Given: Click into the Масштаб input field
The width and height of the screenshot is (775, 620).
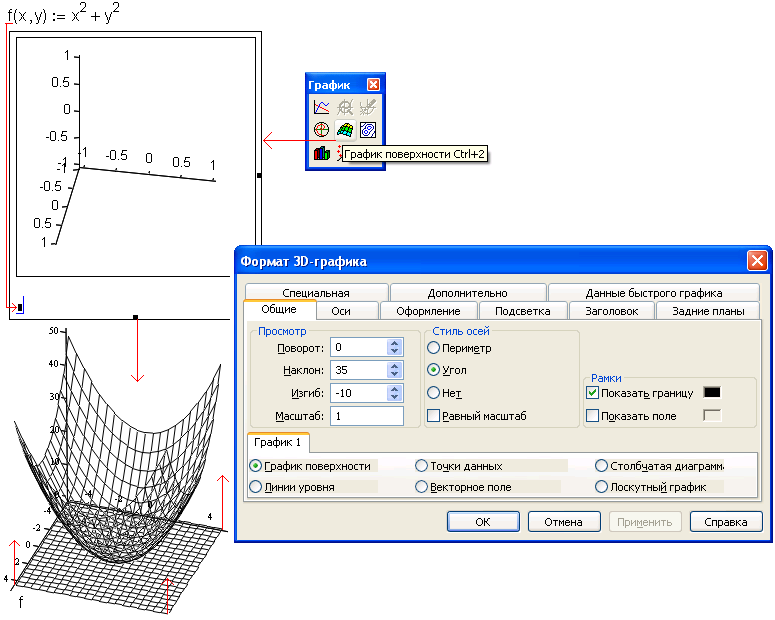Looking at the screenshot, I should (x=367, y=416).
